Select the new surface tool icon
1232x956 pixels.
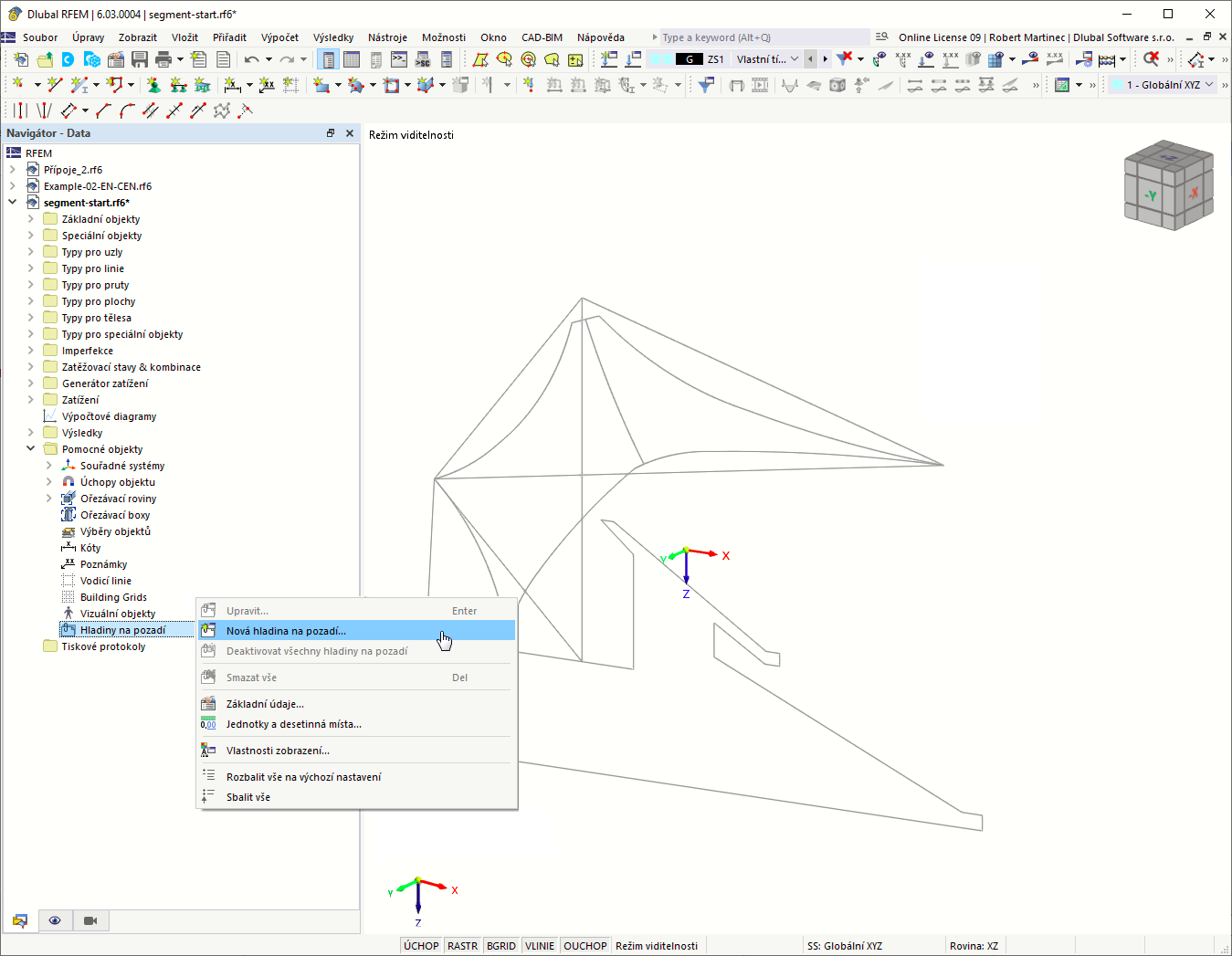(x=321, y=85)
